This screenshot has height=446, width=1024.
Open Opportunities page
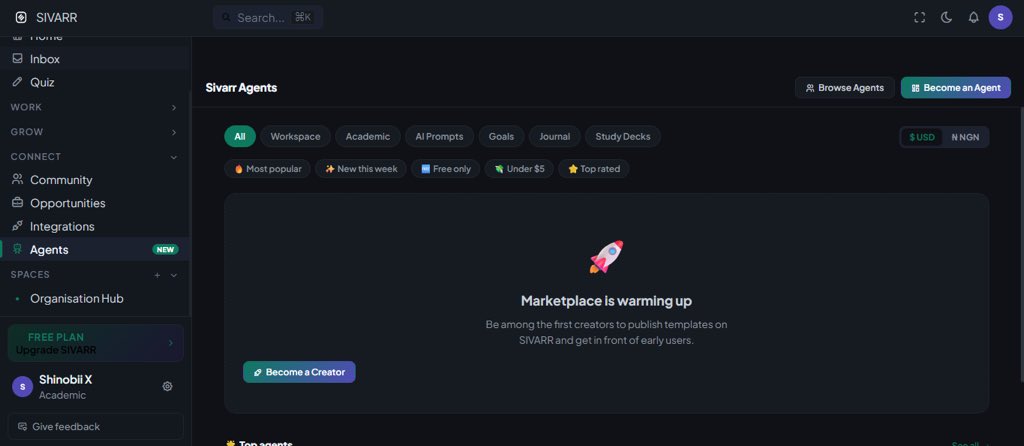coord(95,203)
